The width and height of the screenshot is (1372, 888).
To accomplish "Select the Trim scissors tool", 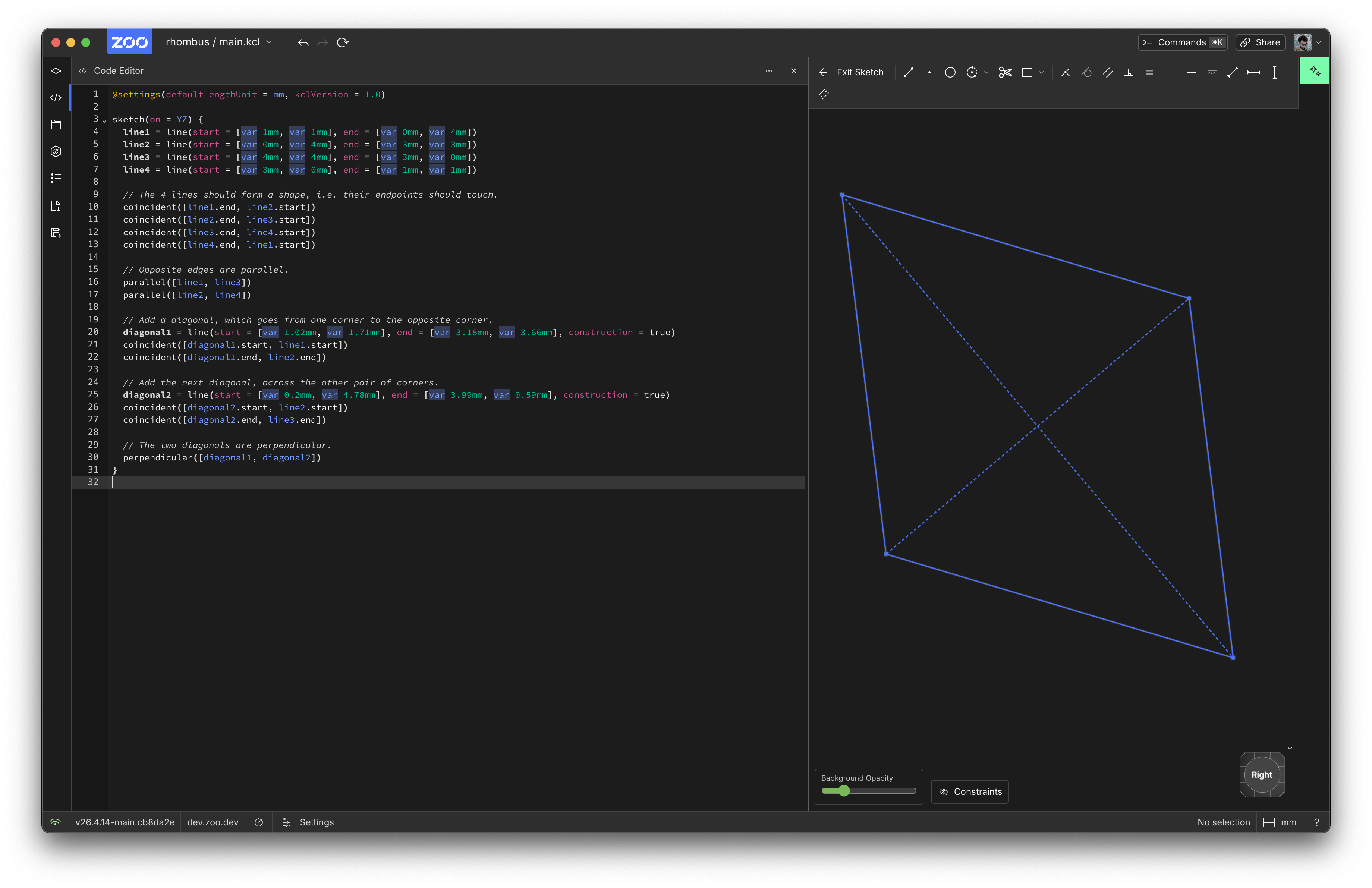I will (1006, 72).
